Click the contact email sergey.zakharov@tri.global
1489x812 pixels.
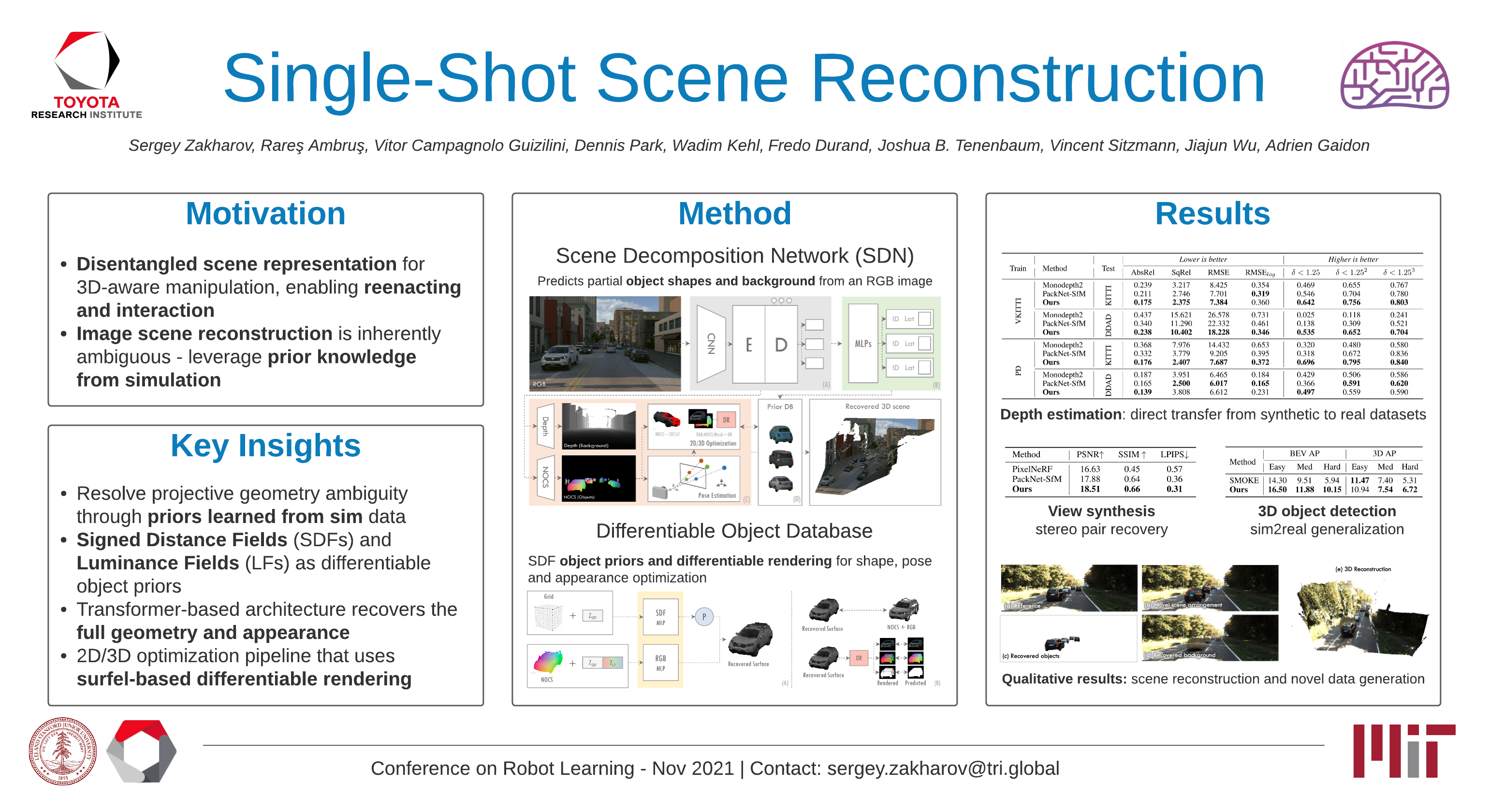coord(943,768)
